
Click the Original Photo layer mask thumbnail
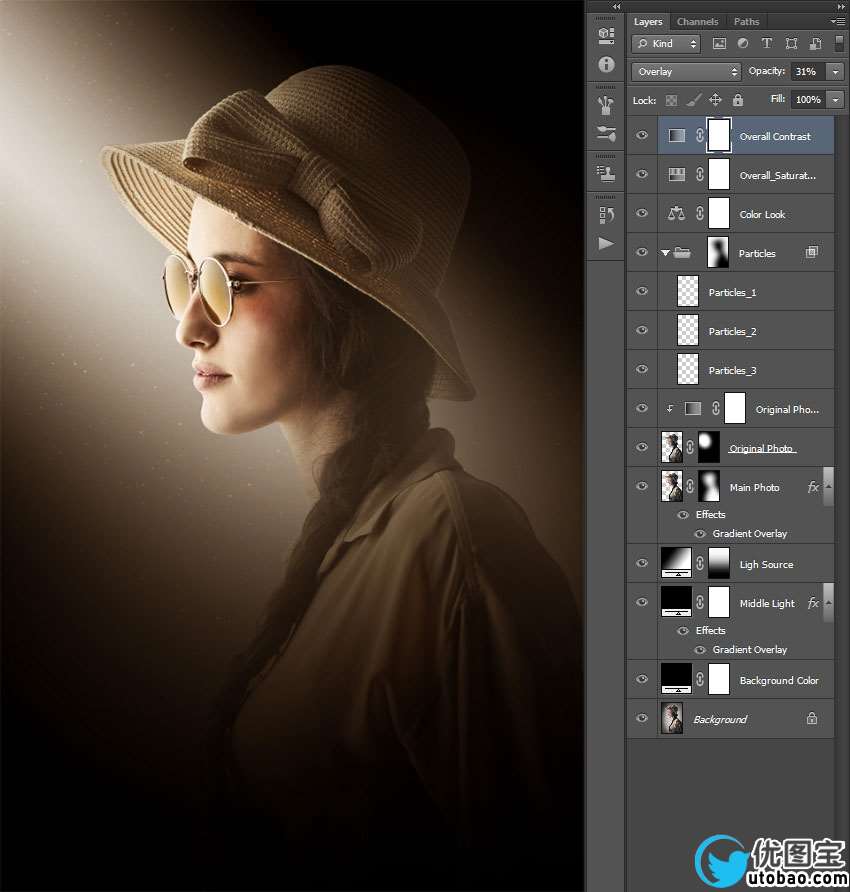tap(708, 447)
